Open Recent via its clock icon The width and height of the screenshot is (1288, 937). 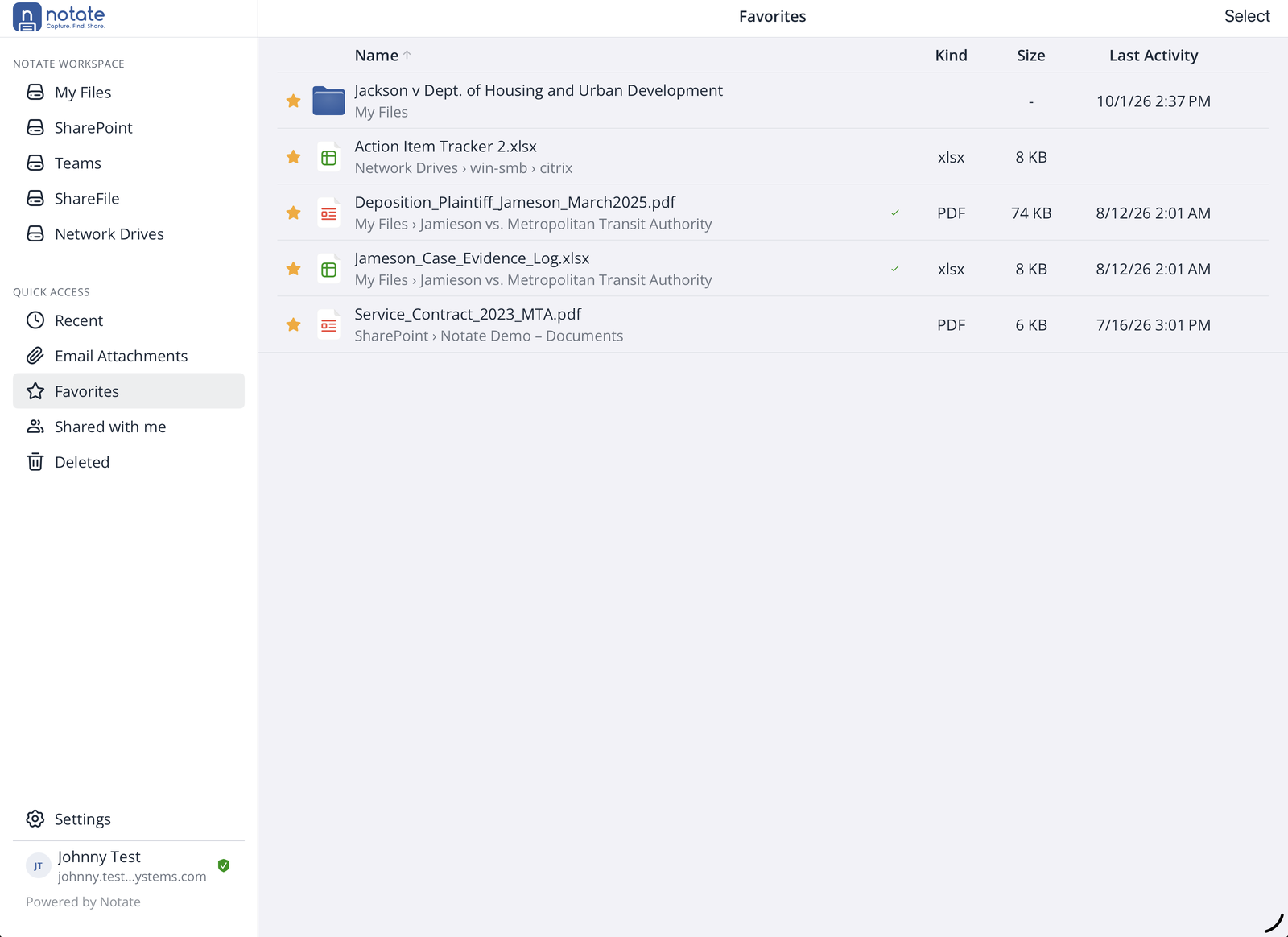pos(35,320)
